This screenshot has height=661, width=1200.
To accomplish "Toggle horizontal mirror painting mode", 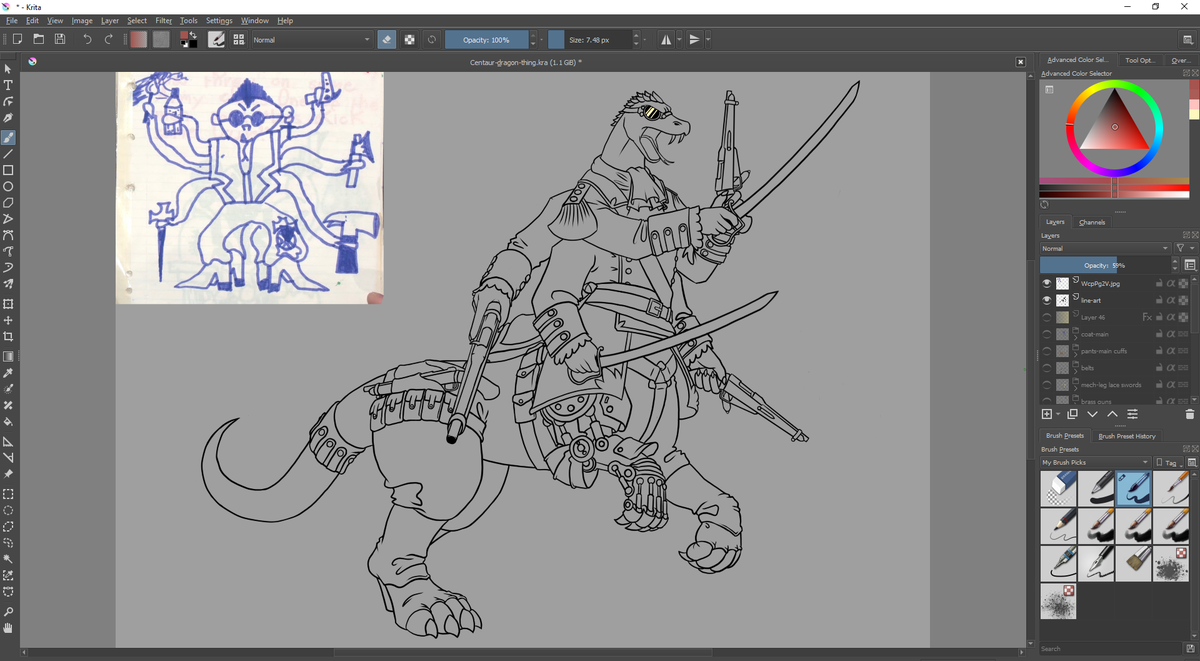I will pos(666,39).
